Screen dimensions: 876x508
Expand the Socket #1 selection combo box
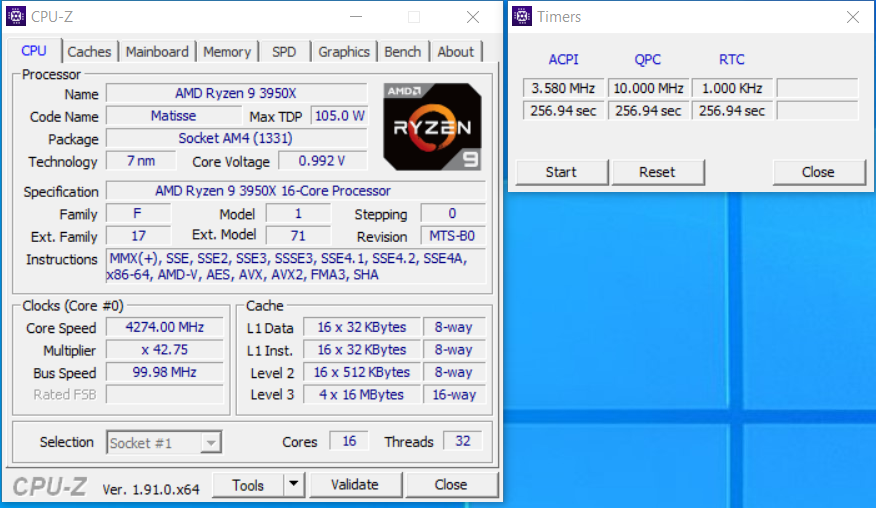click(x=164, y=443)
